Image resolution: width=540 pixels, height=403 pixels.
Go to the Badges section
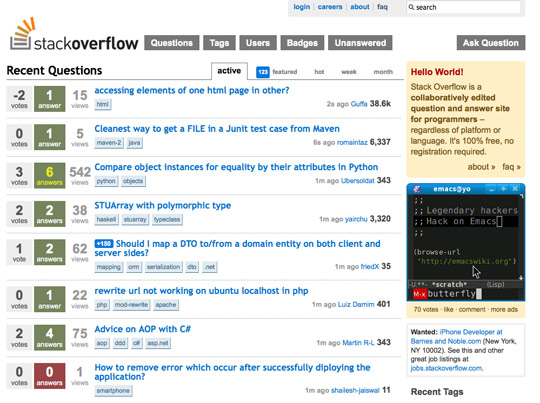click(x=302, y=43)
